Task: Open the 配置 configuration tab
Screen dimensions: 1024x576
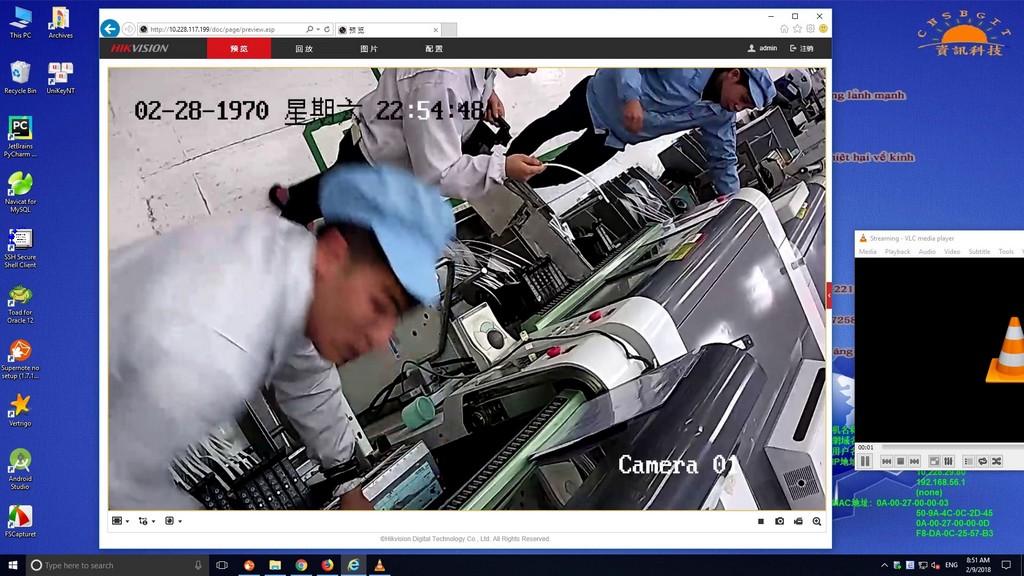Action: 434,48
